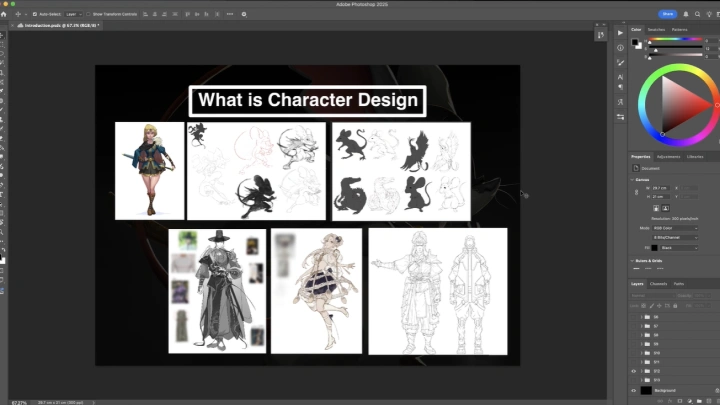Viewport: 720px width, 405px height.
Task: Enable Show Transform Controls checkbox
Action: 88,14
